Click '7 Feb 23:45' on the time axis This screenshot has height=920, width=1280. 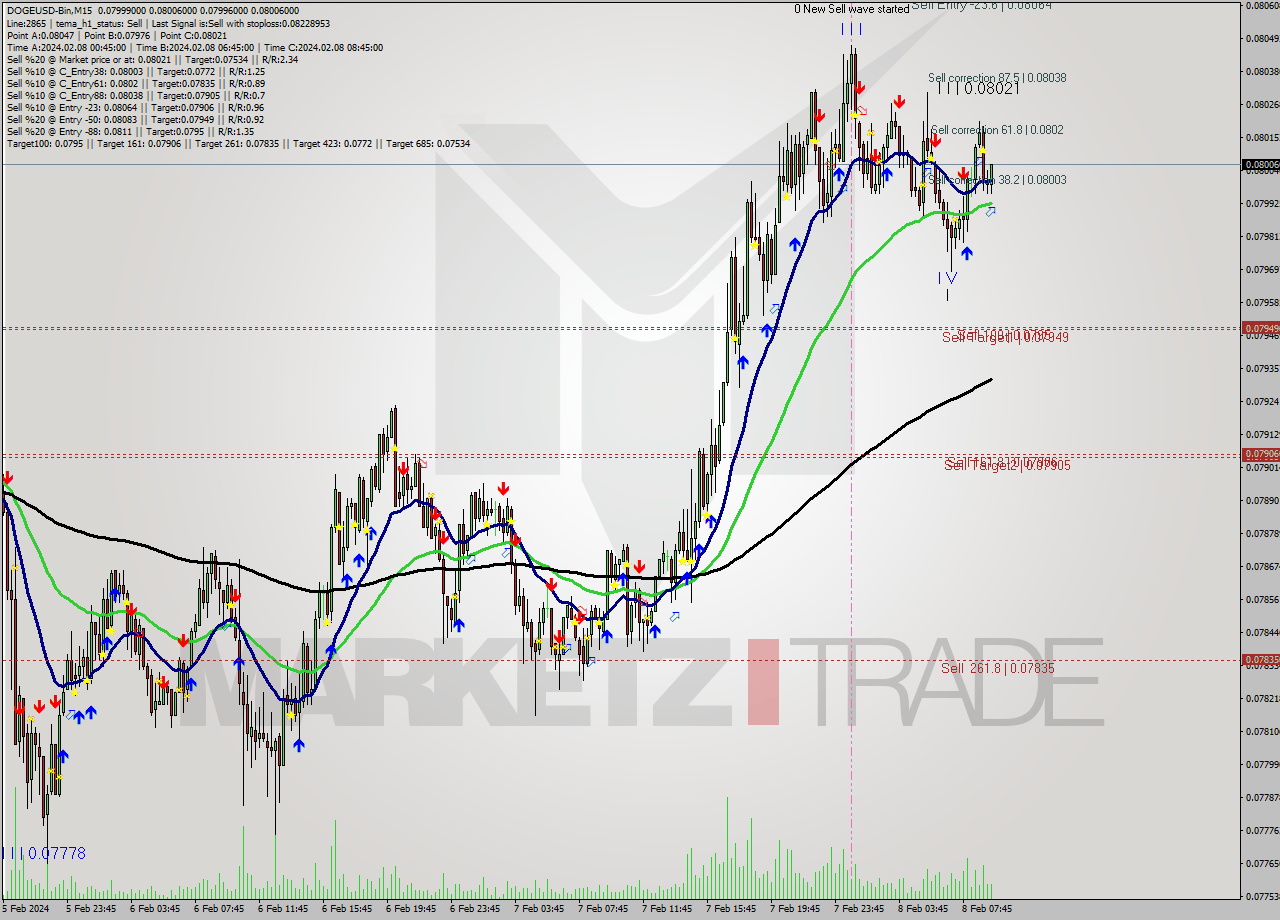pyautogui.click(x=859, y=909)
